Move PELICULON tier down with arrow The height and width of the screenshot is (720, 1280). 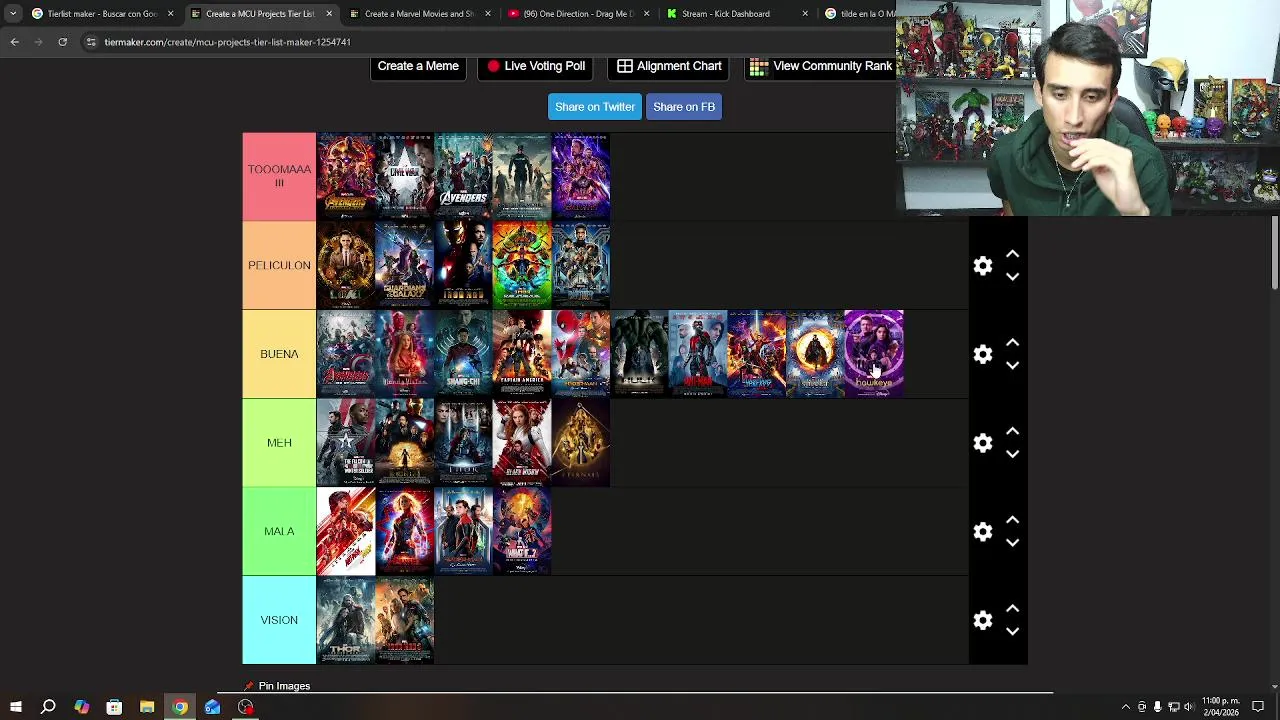(x=1012, y=277)
